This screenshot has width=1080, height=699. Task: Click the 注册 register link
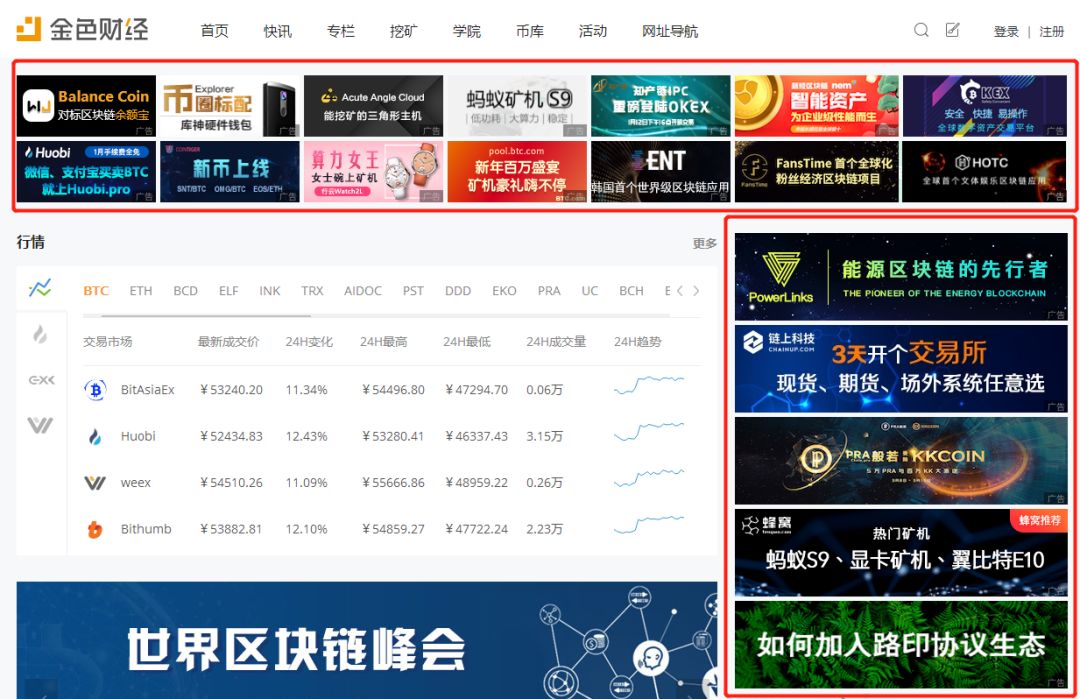pos(1051,31)
